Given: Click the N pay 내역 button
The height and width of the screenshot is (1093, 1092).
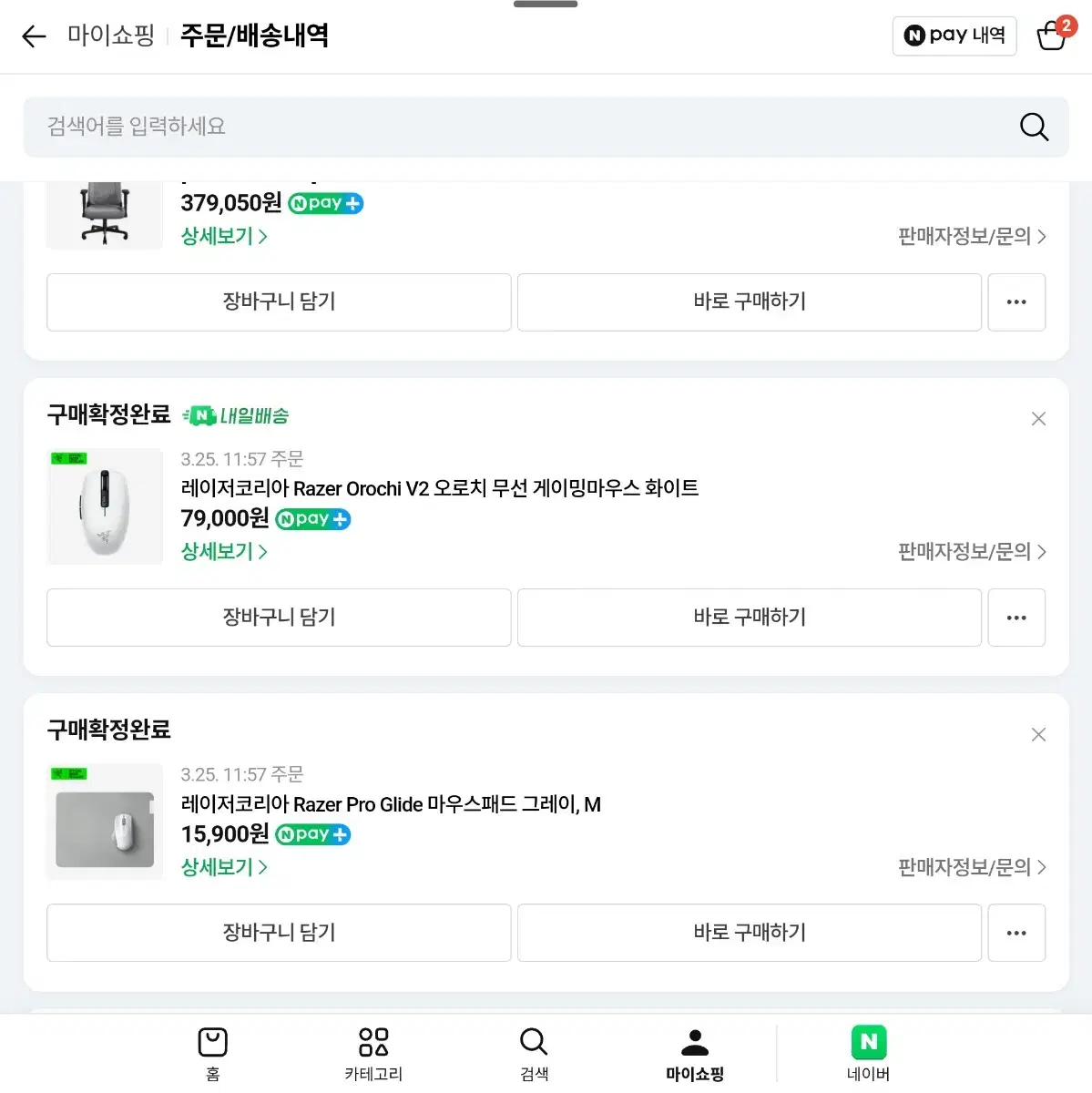Looking at the screenshot, I should pos(954,36).
